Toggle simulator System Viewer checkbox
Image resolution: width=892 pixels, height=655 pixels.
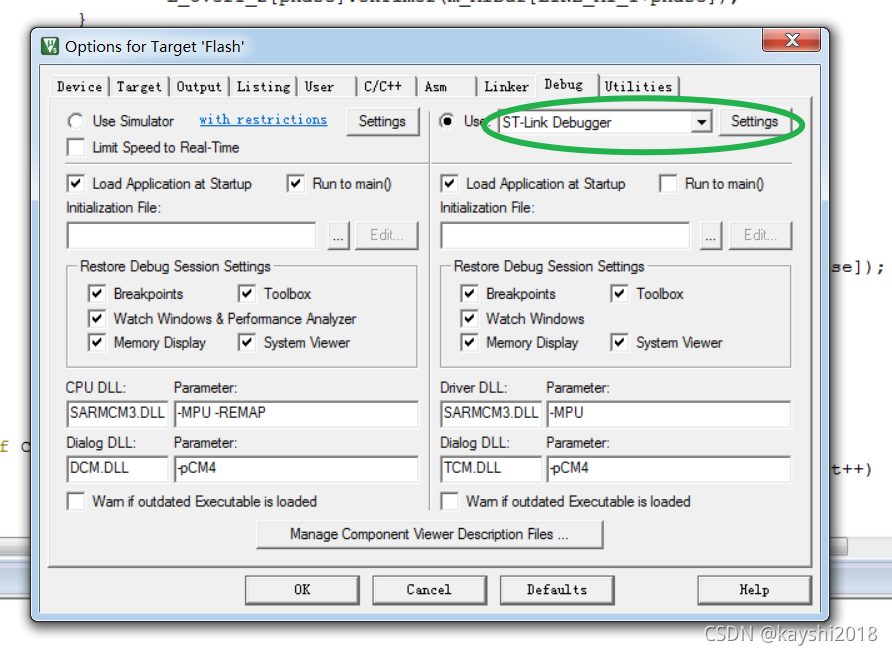[x=246, y=342]
